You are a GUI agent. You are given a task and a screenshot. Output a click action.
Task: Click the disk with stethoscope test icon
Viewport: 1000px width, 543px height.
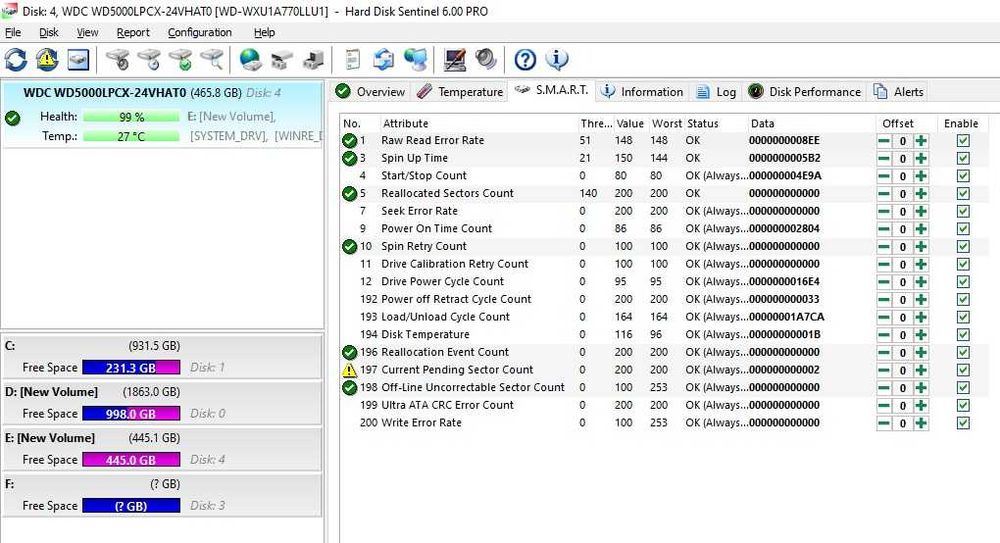pos(118,60)
